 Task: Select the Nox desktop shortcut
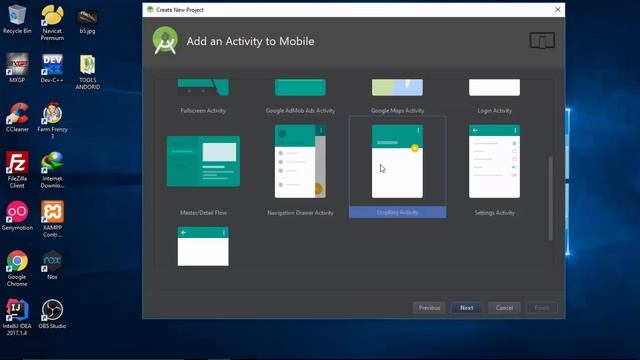(52, 265)
